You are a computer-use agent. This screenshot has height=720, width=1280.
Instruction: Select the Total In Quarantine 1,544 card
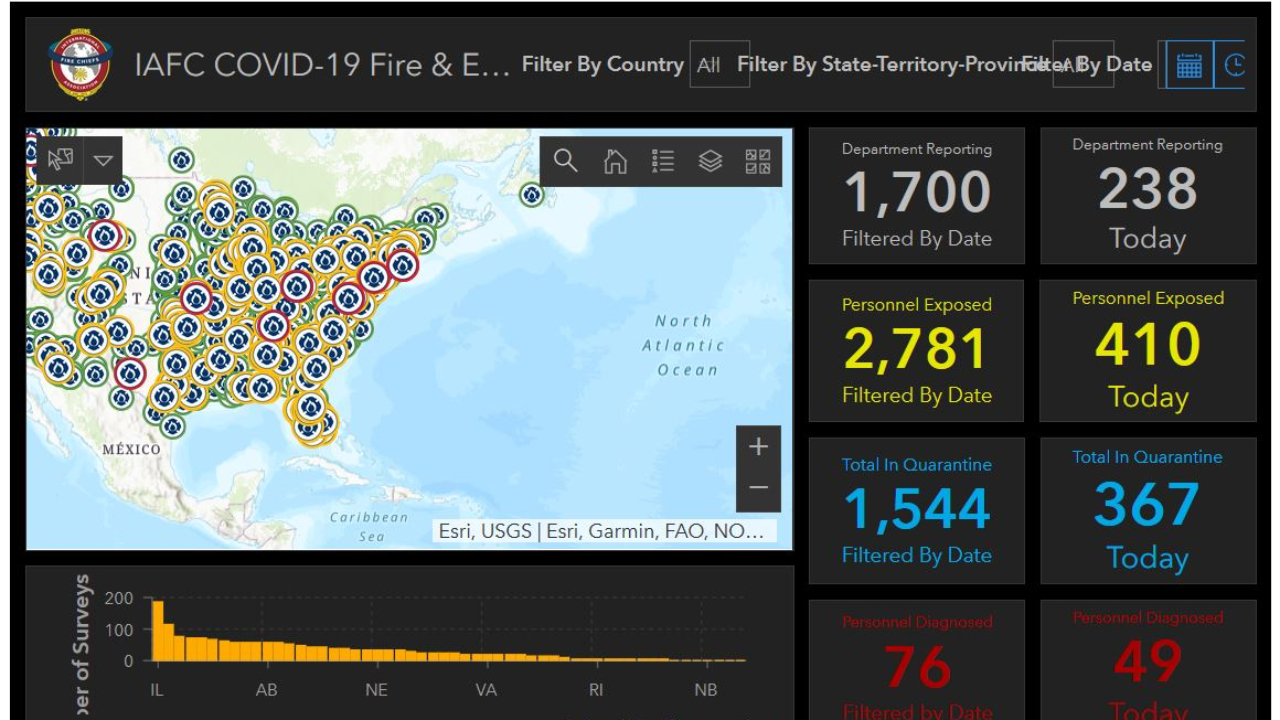pos(916,510)
